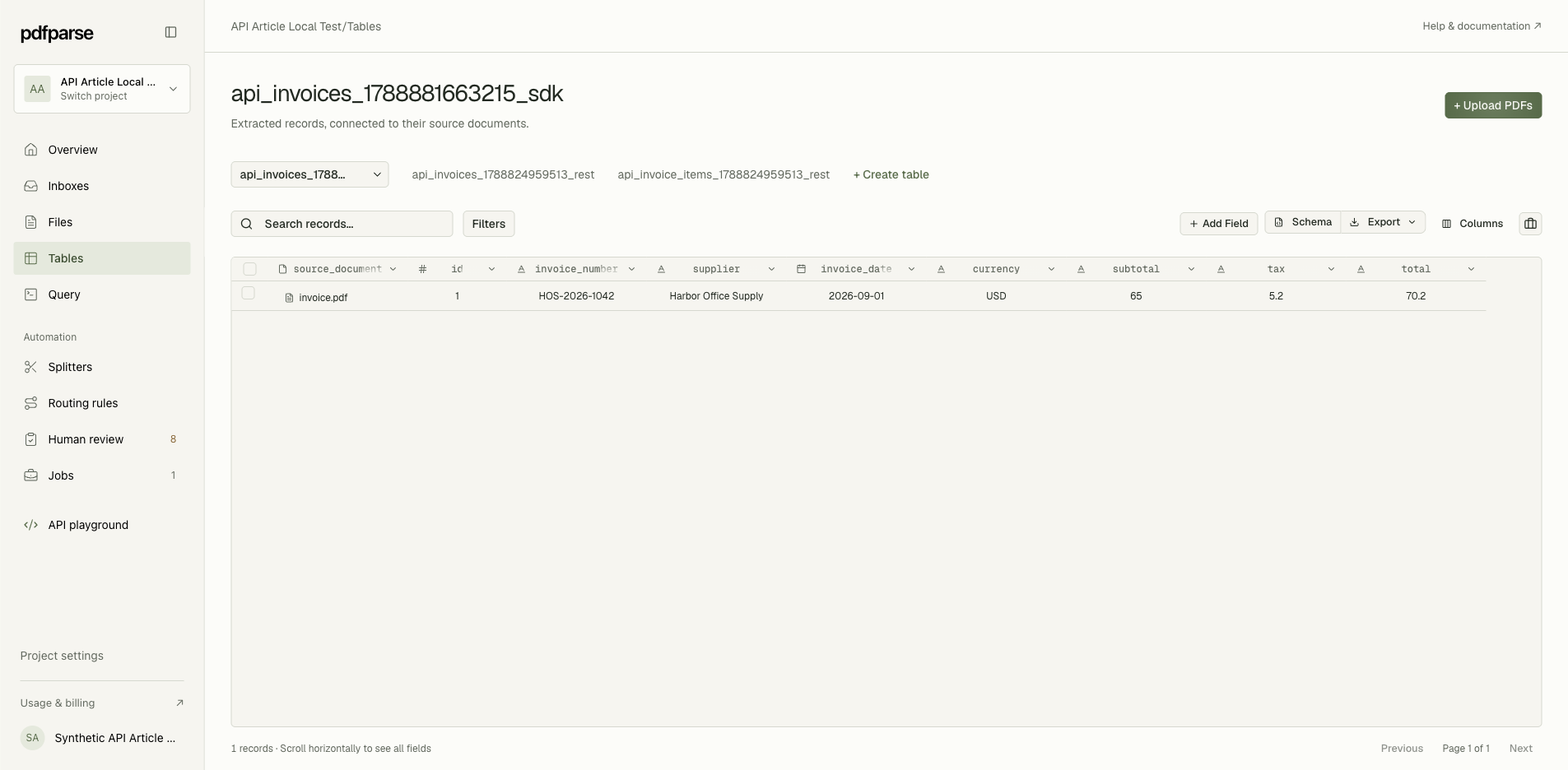Expand invoice_number column menu

(631, 269)
